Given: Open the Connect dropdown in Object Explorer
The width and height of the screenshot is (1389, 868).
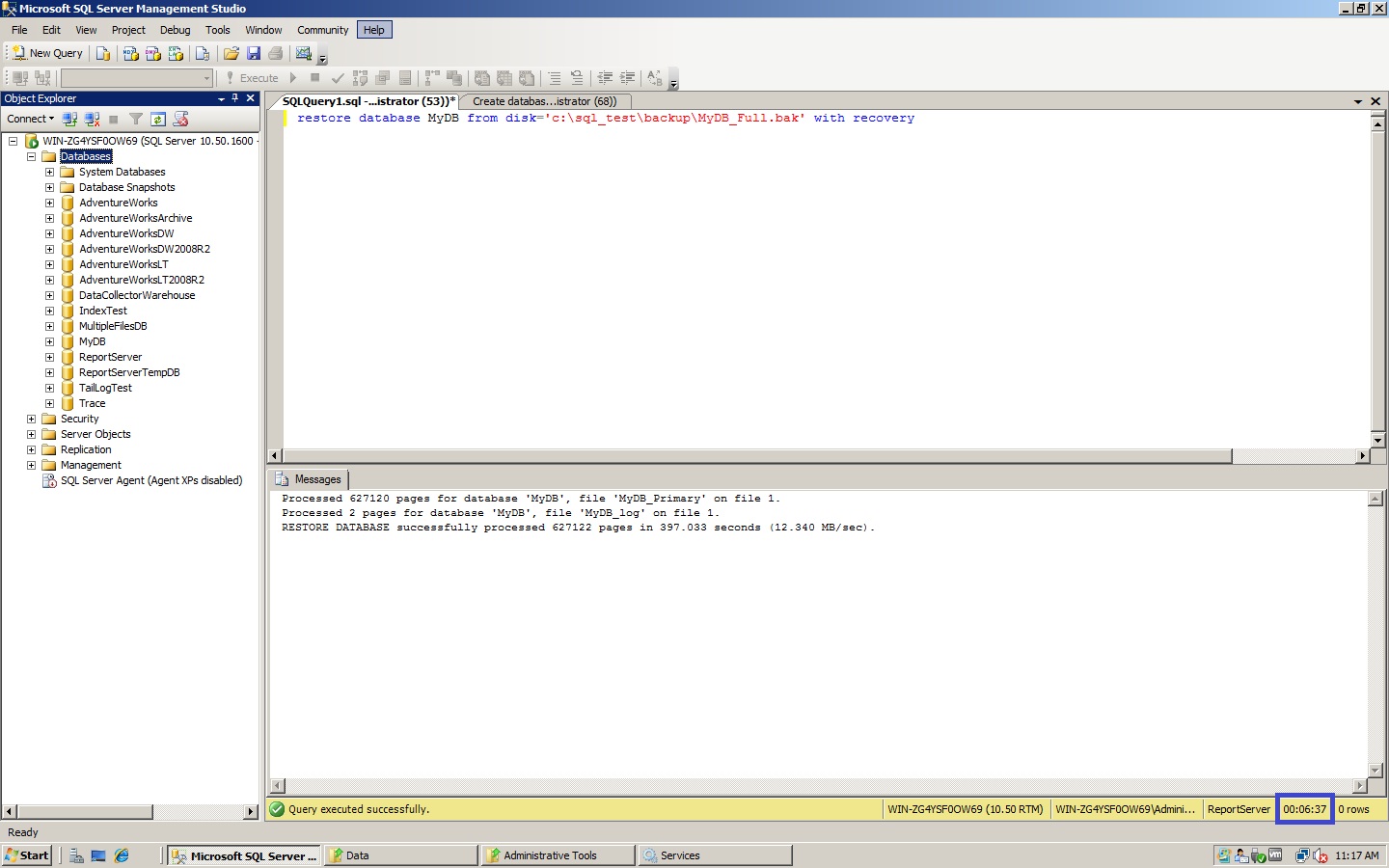Looking at the screenshot, I should 29,119.
